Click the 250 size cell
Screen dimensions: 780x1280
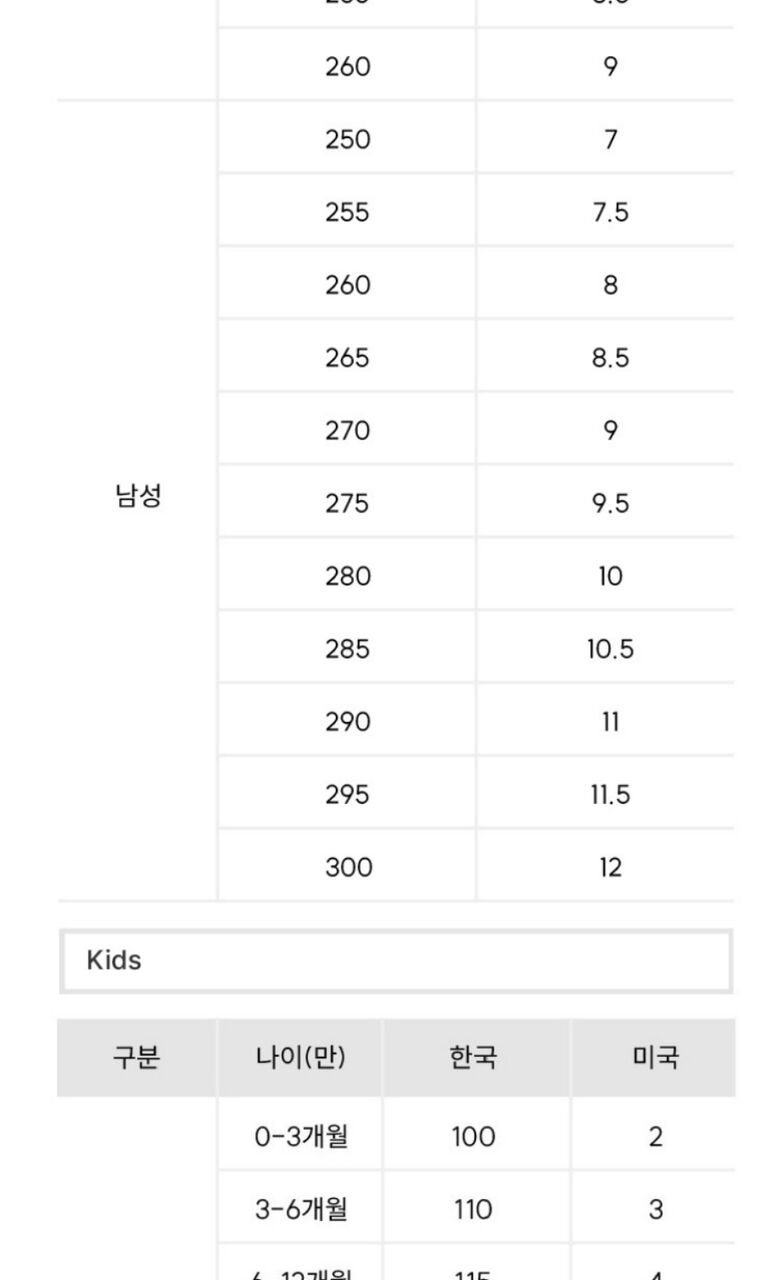pos(347,139)
